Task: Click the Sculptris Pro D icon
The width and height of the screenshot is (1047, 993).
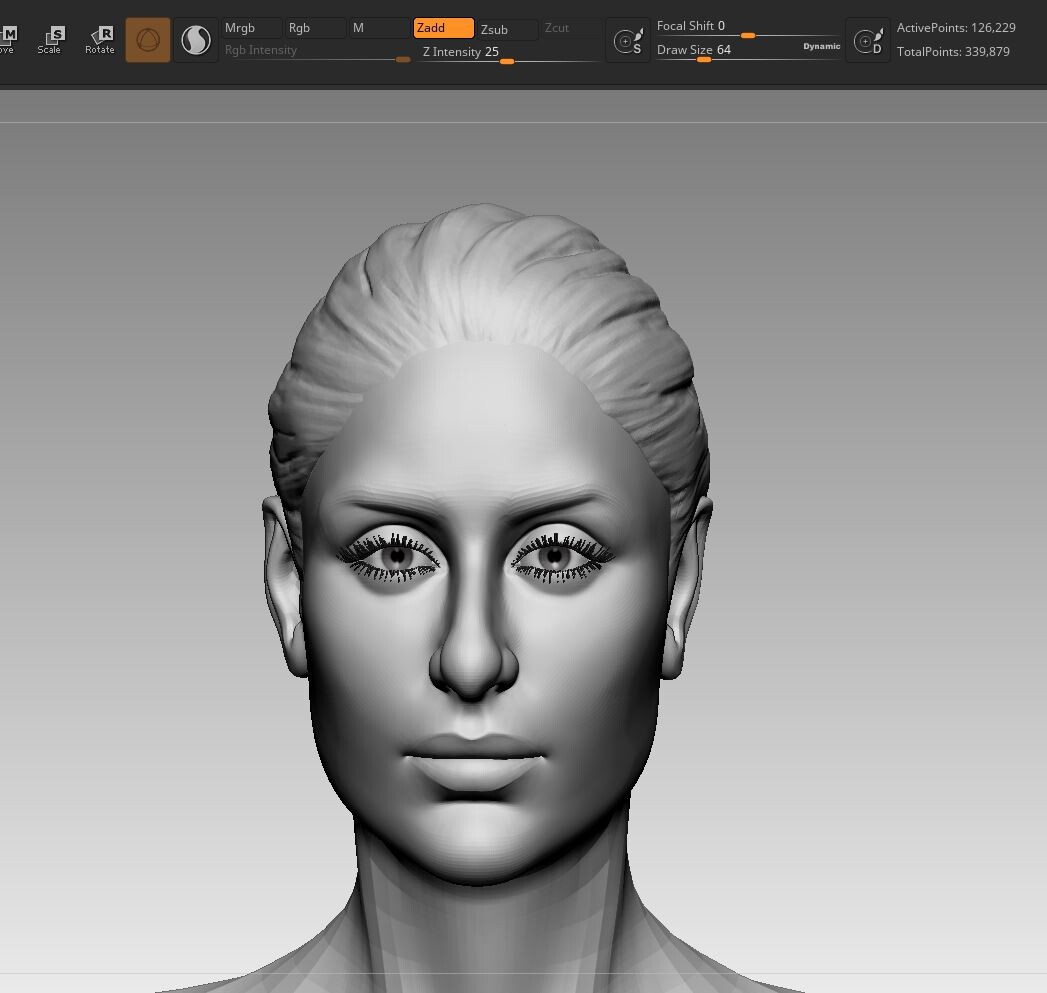Action: pyautogui.click(x=867, y=40)
